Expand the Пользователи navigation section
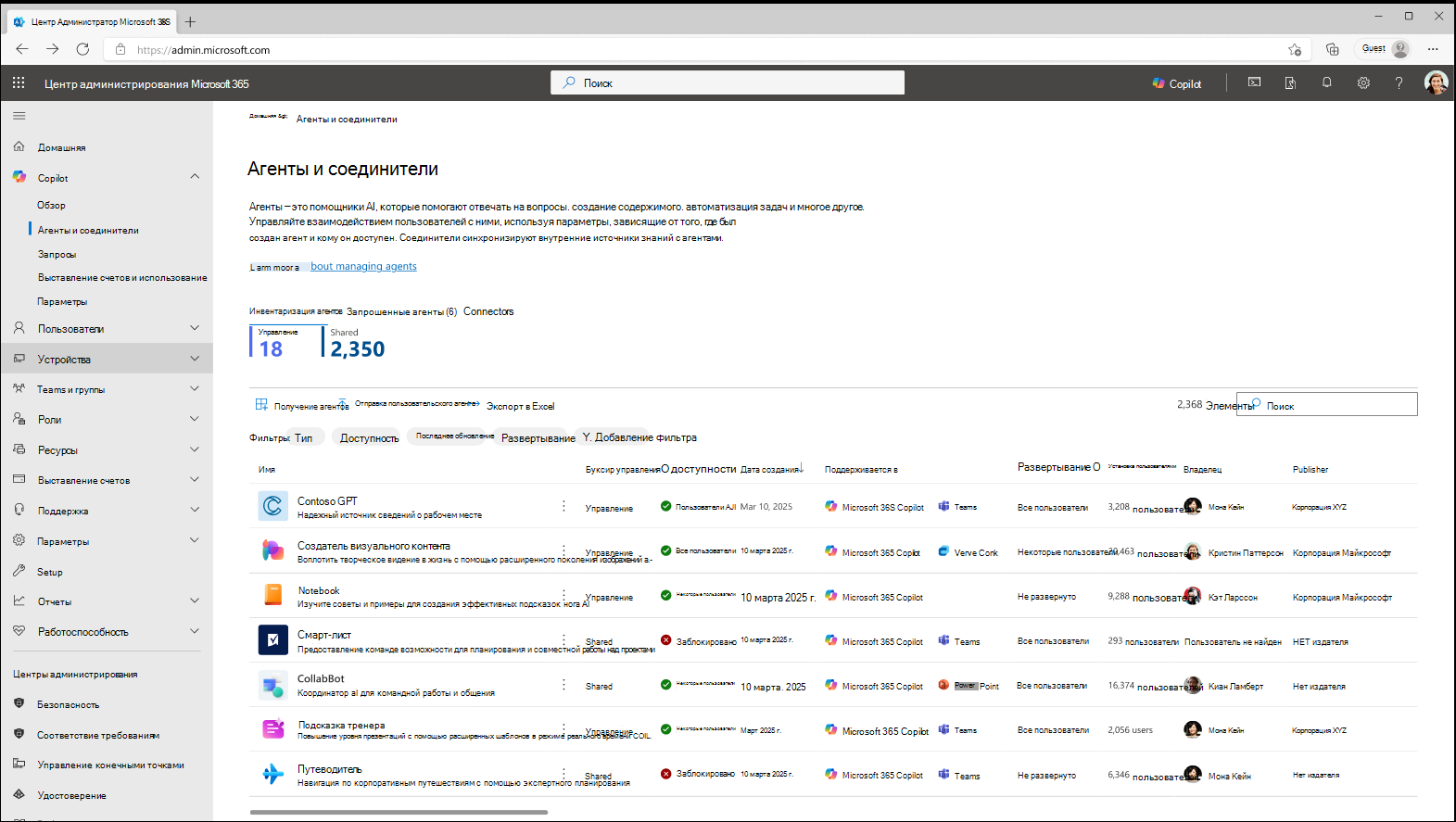This screenshot has width=1456, height=822. (x=195, y=328)
